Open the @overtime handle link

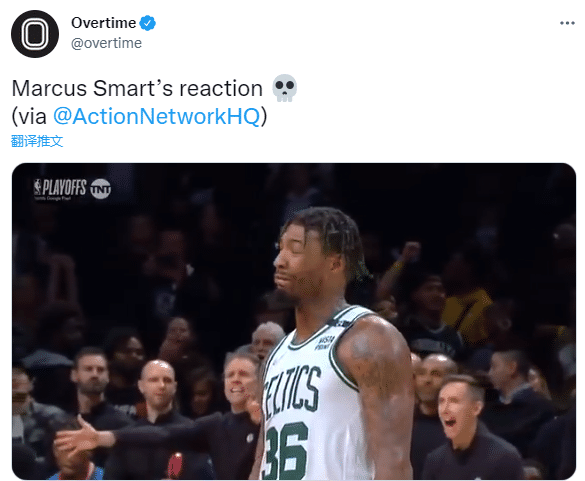coord(106,43)
